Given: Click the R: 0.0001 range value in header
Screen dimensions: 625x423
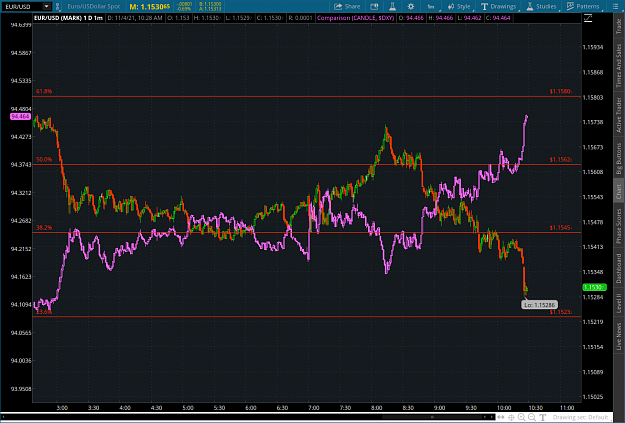Looking at the screenshot, I should point(300,18).
